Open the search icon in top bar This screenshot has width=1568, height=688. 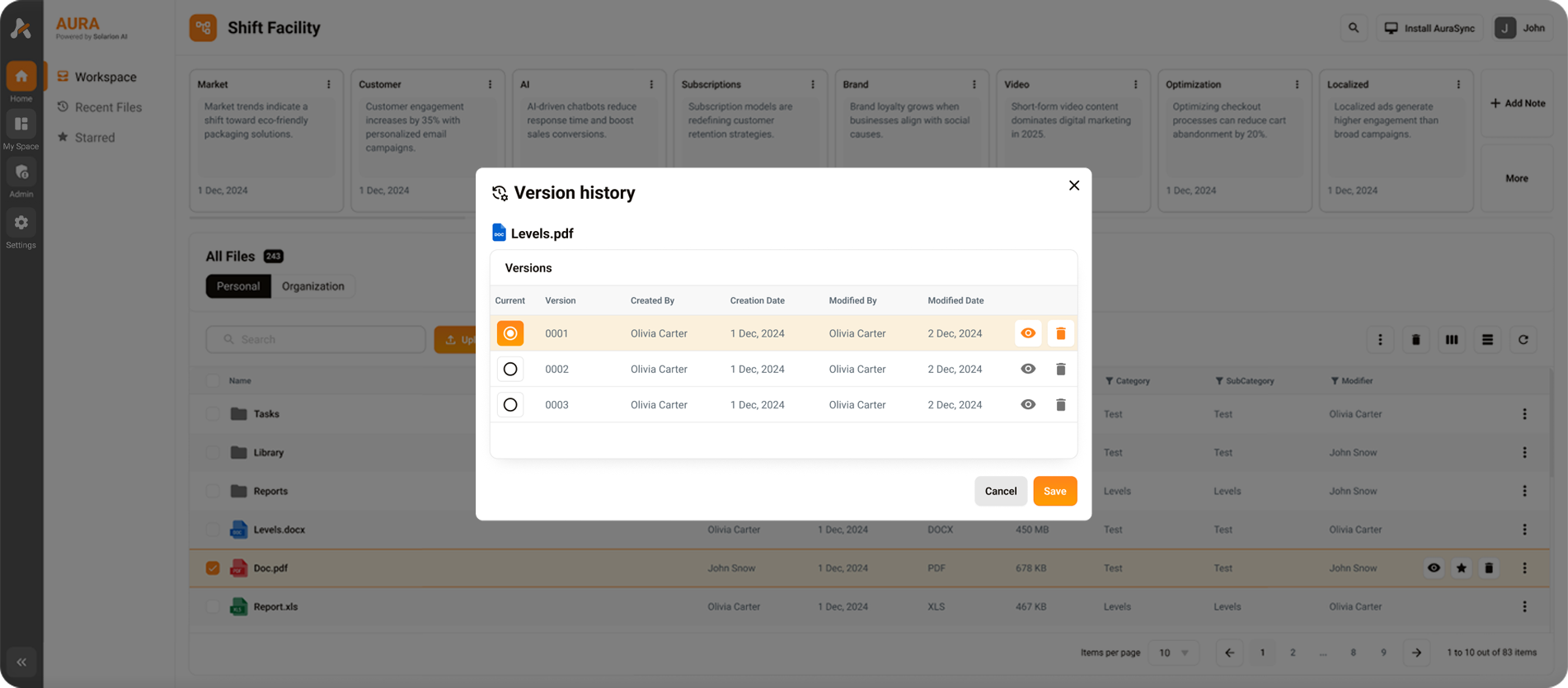(x=1353, y=28)
